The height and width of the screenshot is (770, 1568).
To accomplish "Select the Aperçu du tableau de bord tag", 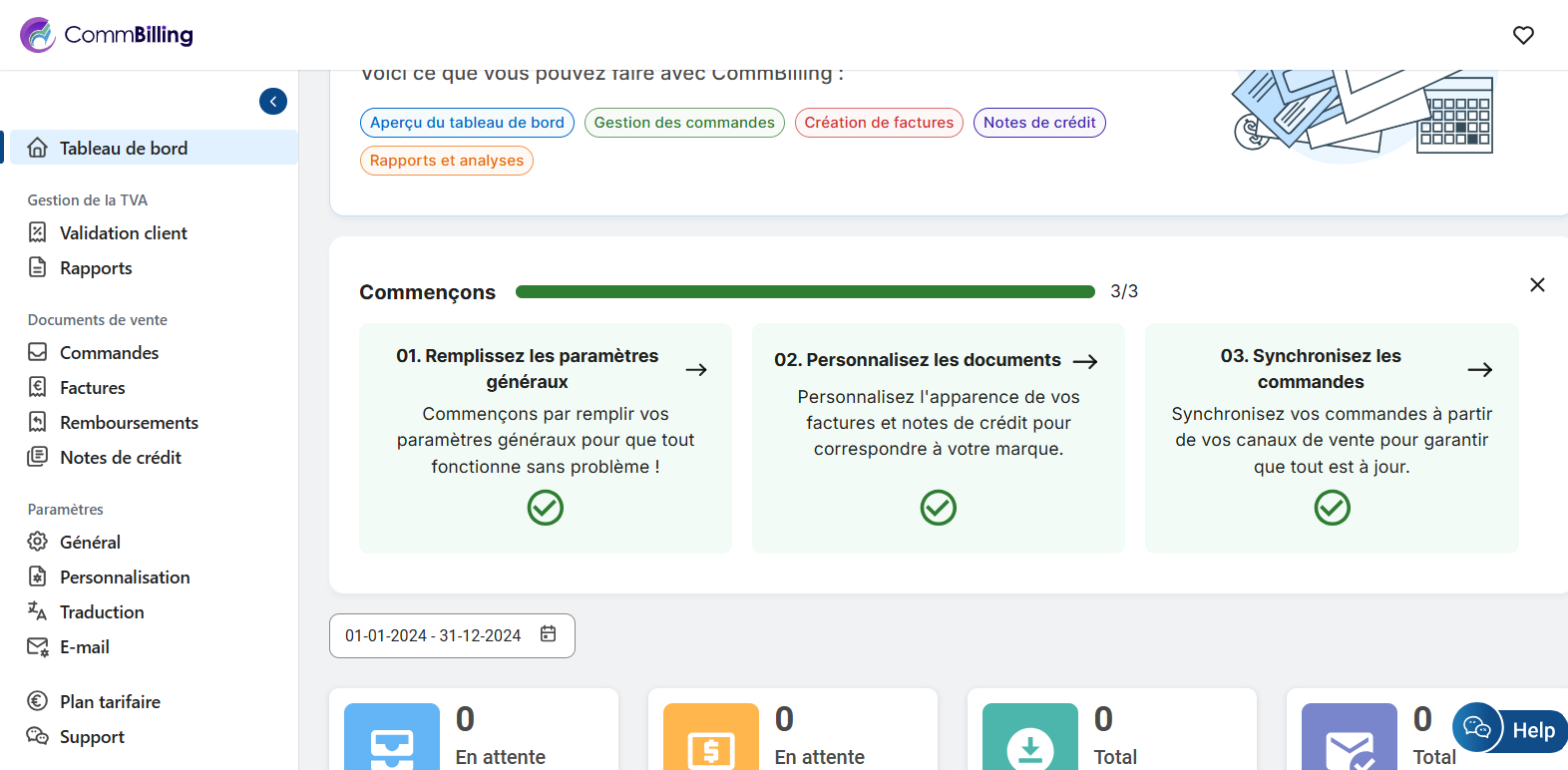I will (467, 123).
